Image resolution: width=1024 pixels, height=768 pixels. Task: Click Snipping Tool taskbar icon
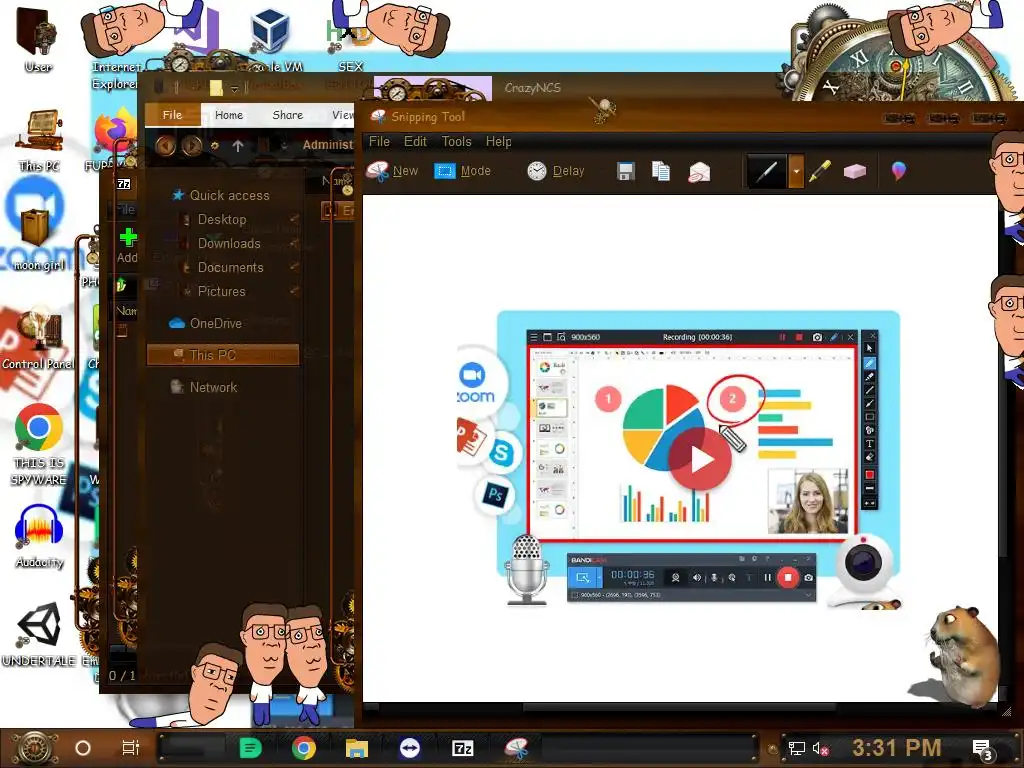516,748
